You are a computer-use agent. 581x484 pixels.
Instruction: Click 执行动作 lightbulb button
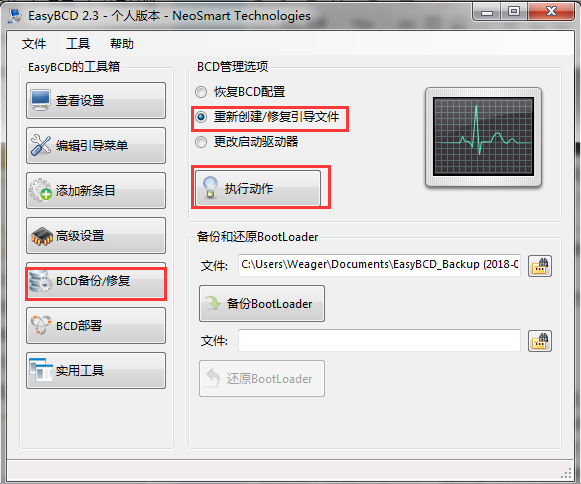tap(258, 188)
